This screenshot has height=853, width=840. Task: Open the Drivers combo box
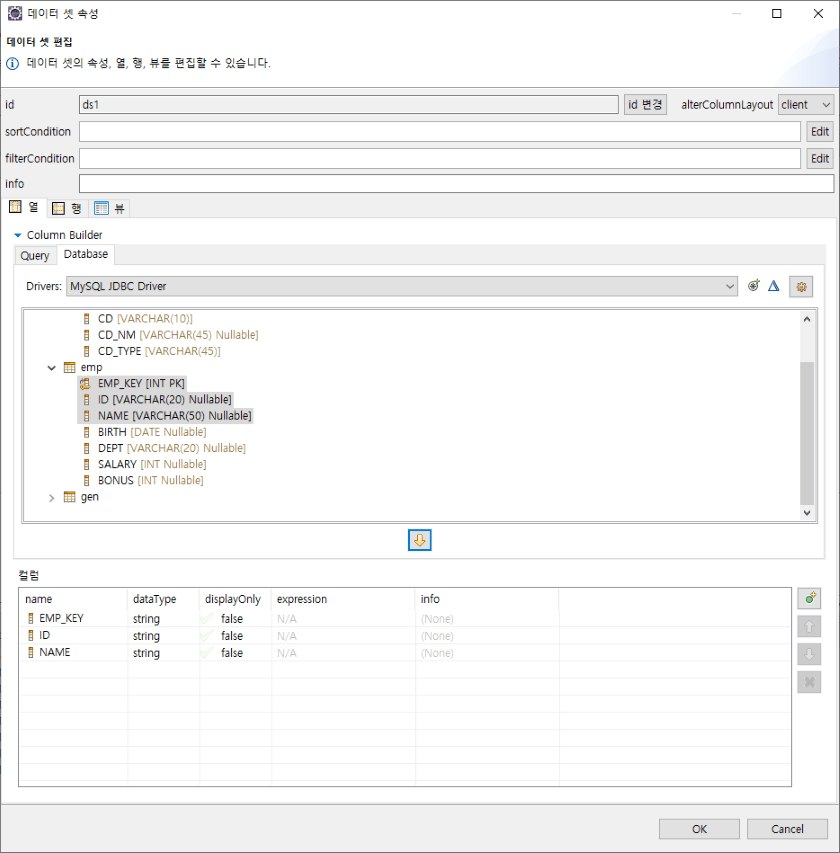coord(402,286)
